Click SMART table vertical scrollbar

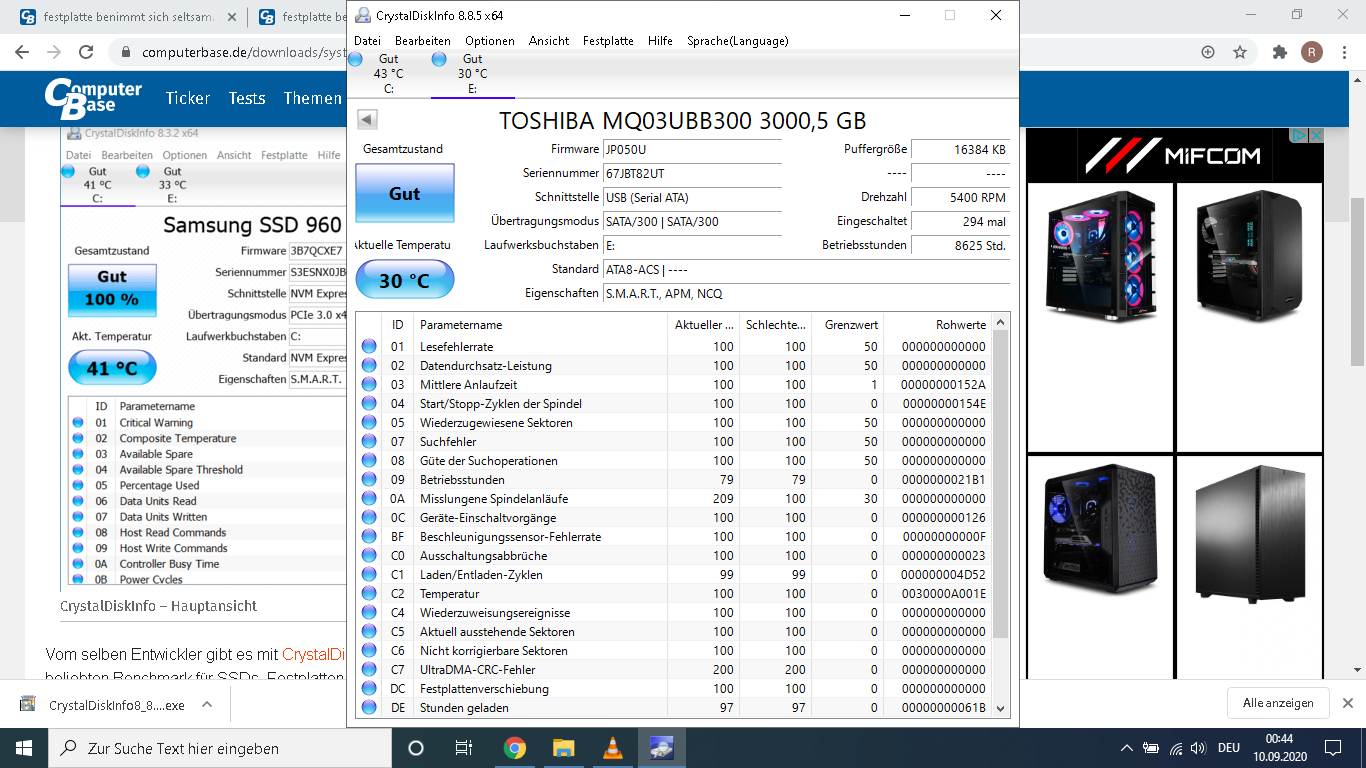point(1001,515)
